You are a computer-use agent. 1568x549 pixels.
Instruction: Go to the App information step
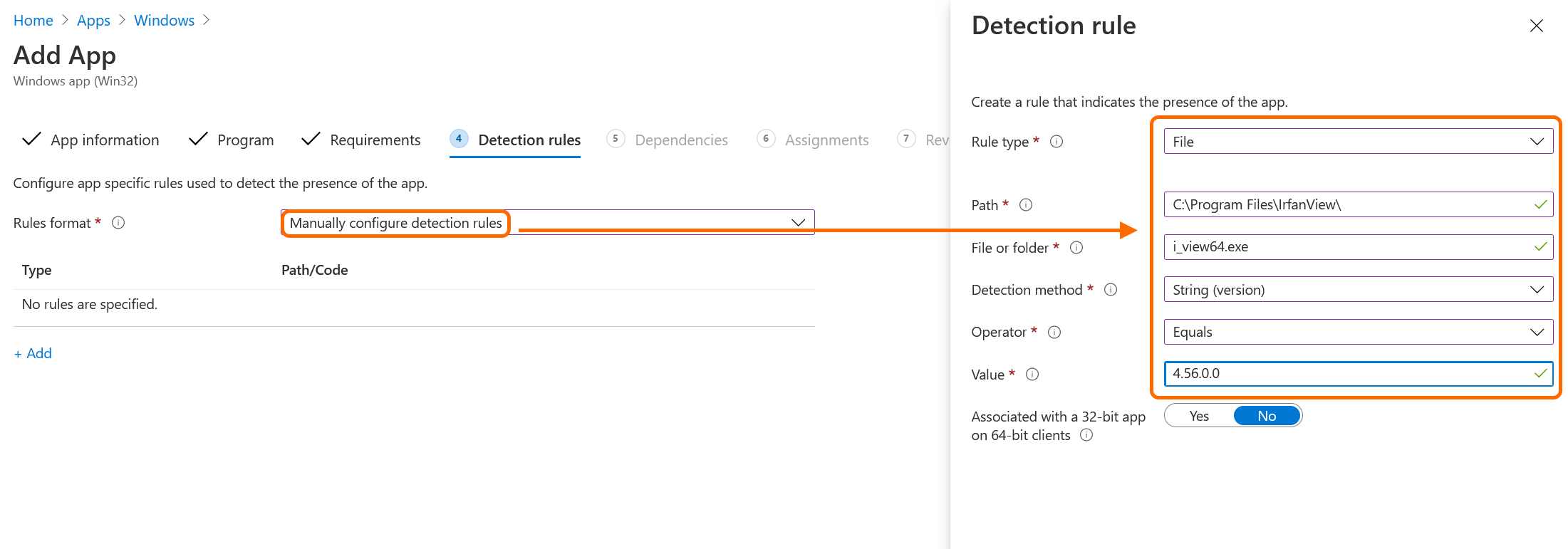[x=91, y=140]
